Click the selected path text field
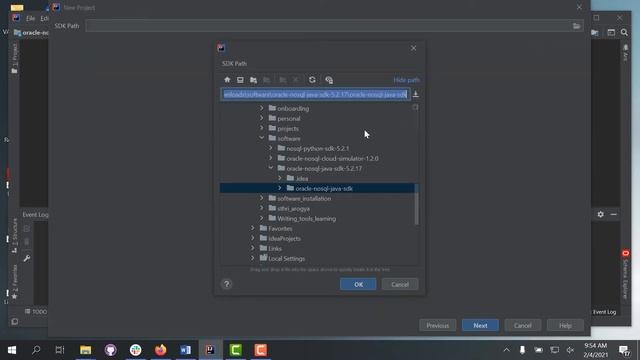640x360 pixels. click(315, 94)
